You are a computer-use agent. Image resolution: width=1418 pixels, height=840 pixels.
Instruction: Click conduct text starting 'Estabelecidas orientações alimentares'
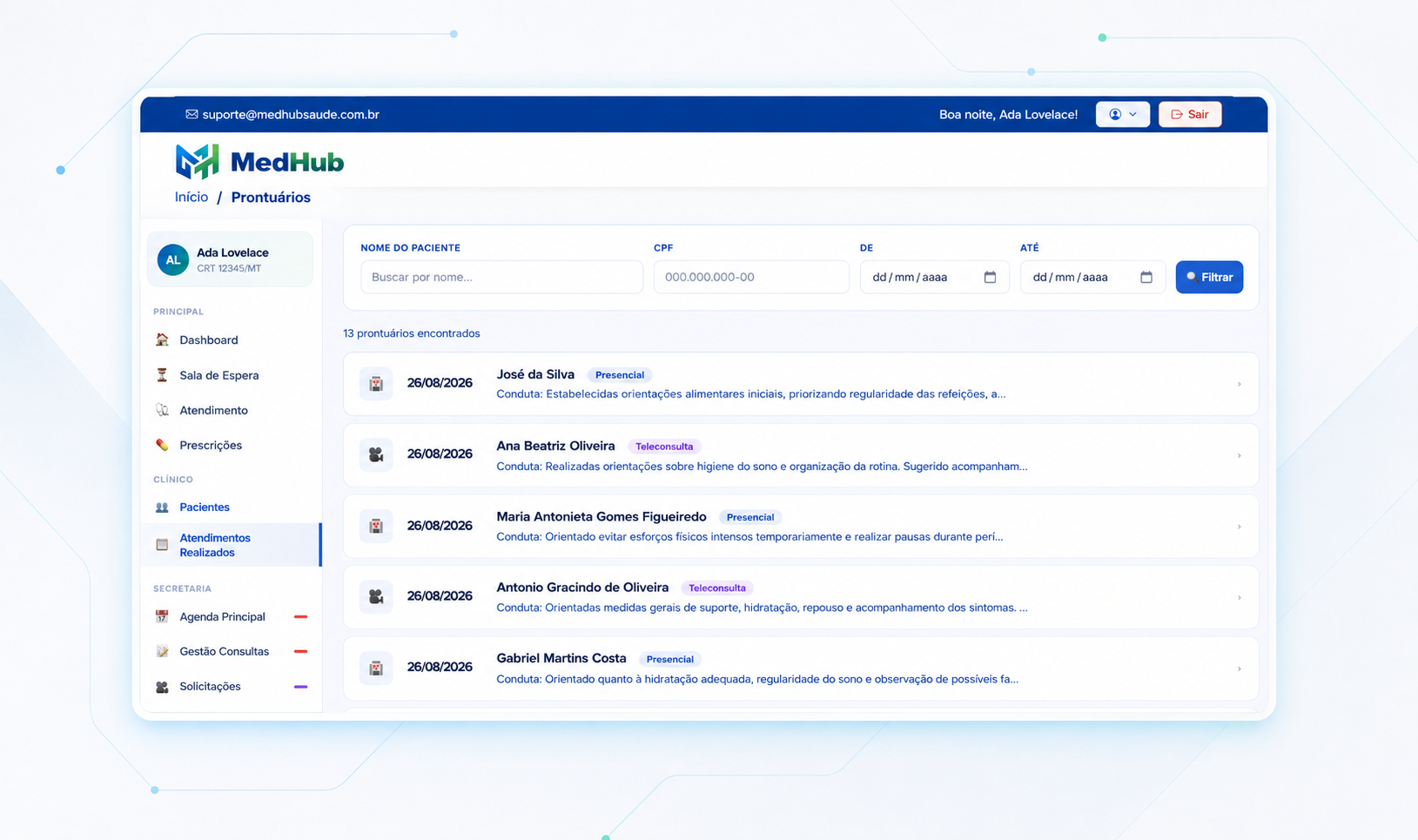(751, 394)
